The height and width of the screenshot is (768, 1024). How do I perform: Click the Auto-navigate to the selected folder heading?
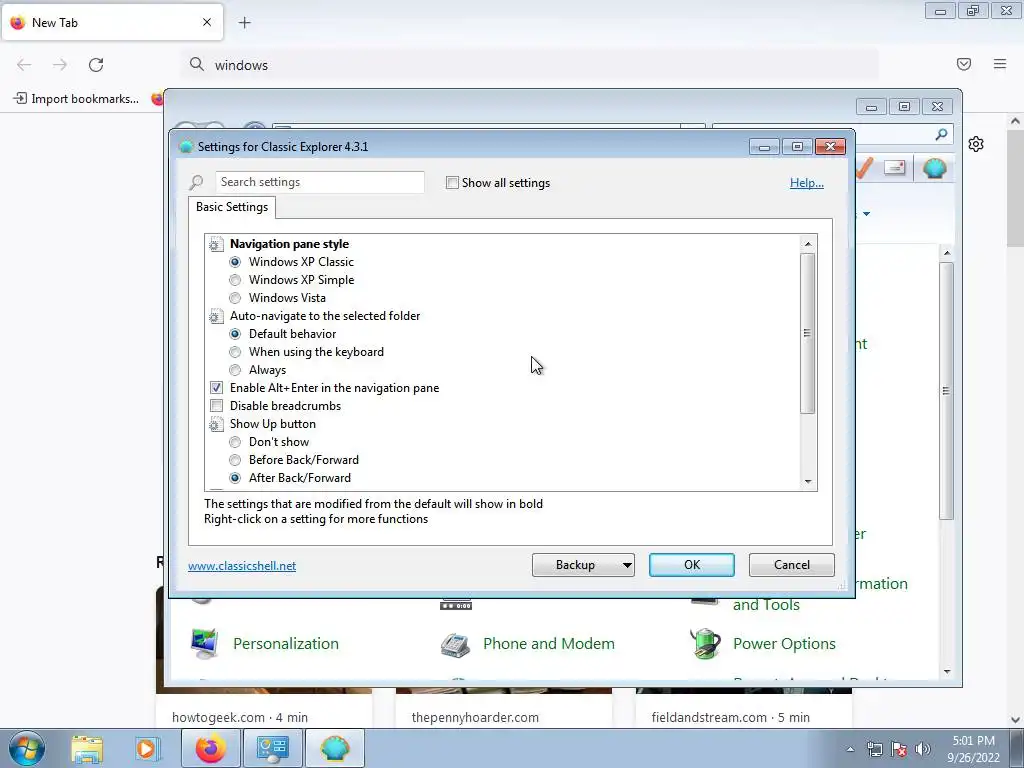click(325, 316)
